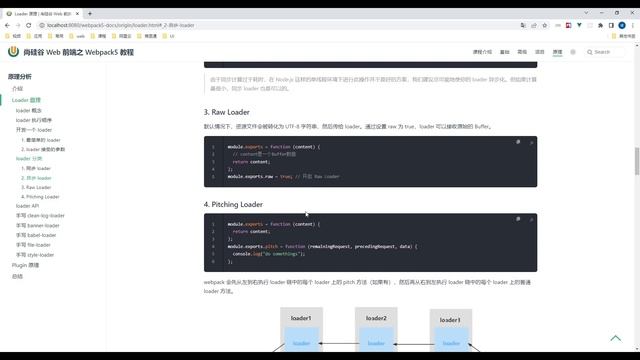The height and width of the screenshot is (360, 640).
Task: Open sidebar link 'Plugin 原理'
Action: pos(25,265)
